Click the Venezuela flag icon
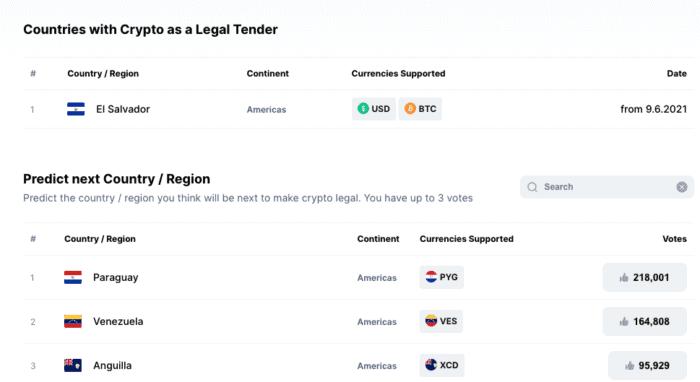700x382 pixels. click(73, 322)
